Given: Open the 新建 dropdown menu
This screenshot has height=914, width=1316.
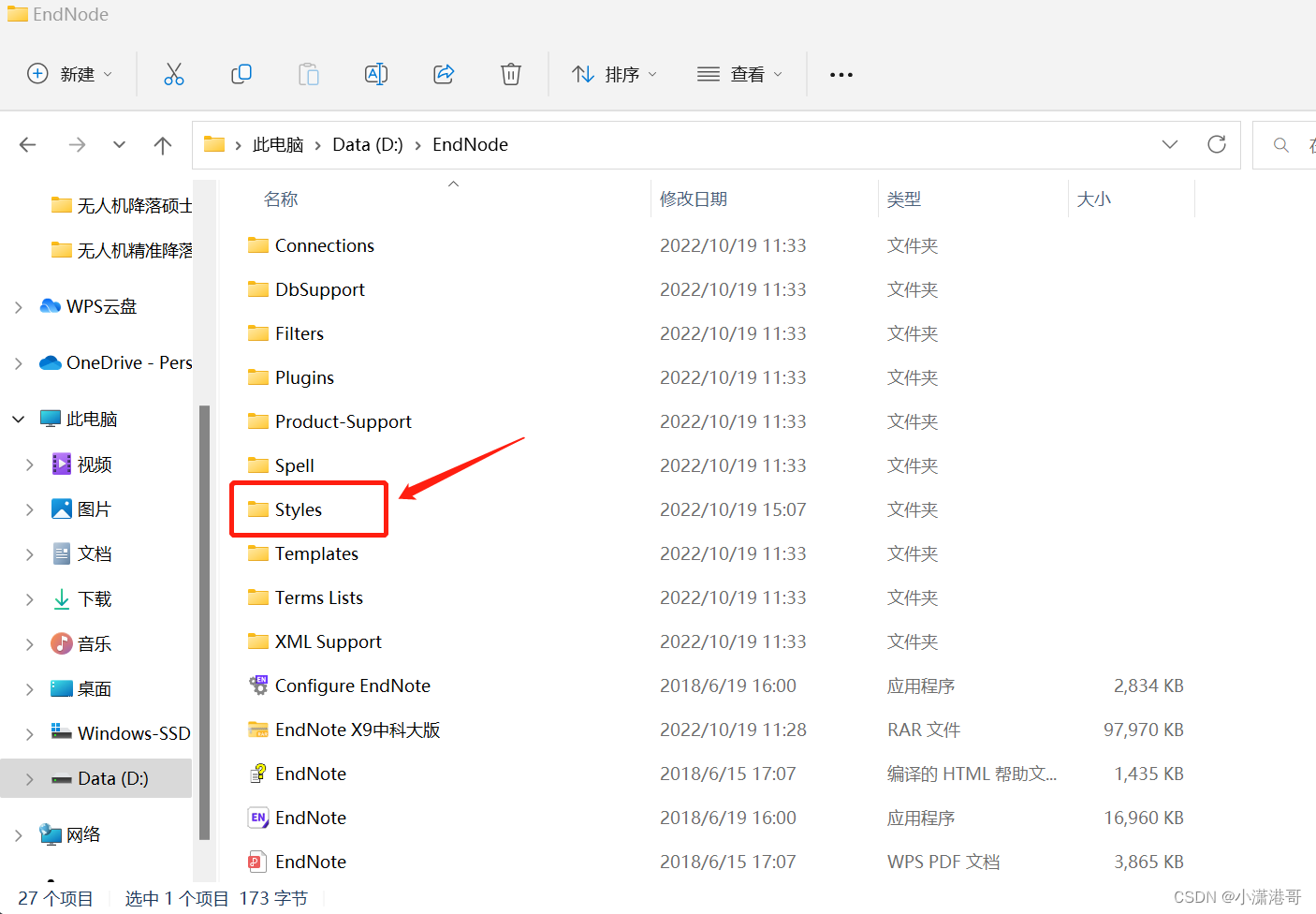Looking at the screenshot, I should click(x=70, y=74).
